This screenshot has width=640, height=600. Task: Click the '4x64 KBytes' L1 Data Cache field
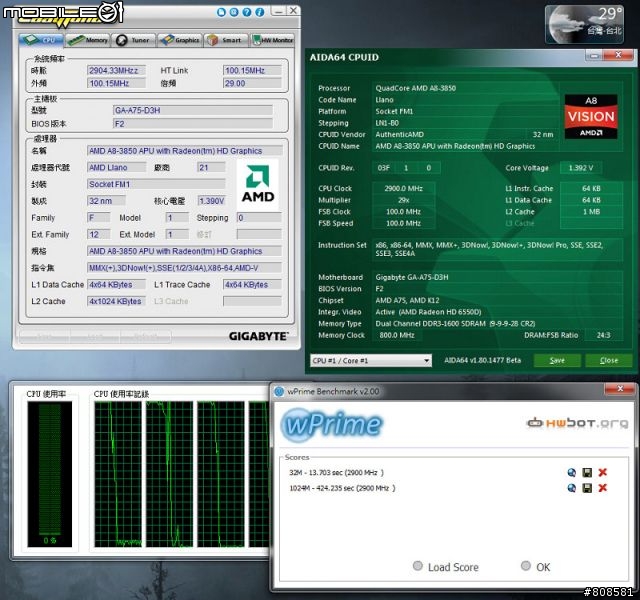(x=116, y=284)
